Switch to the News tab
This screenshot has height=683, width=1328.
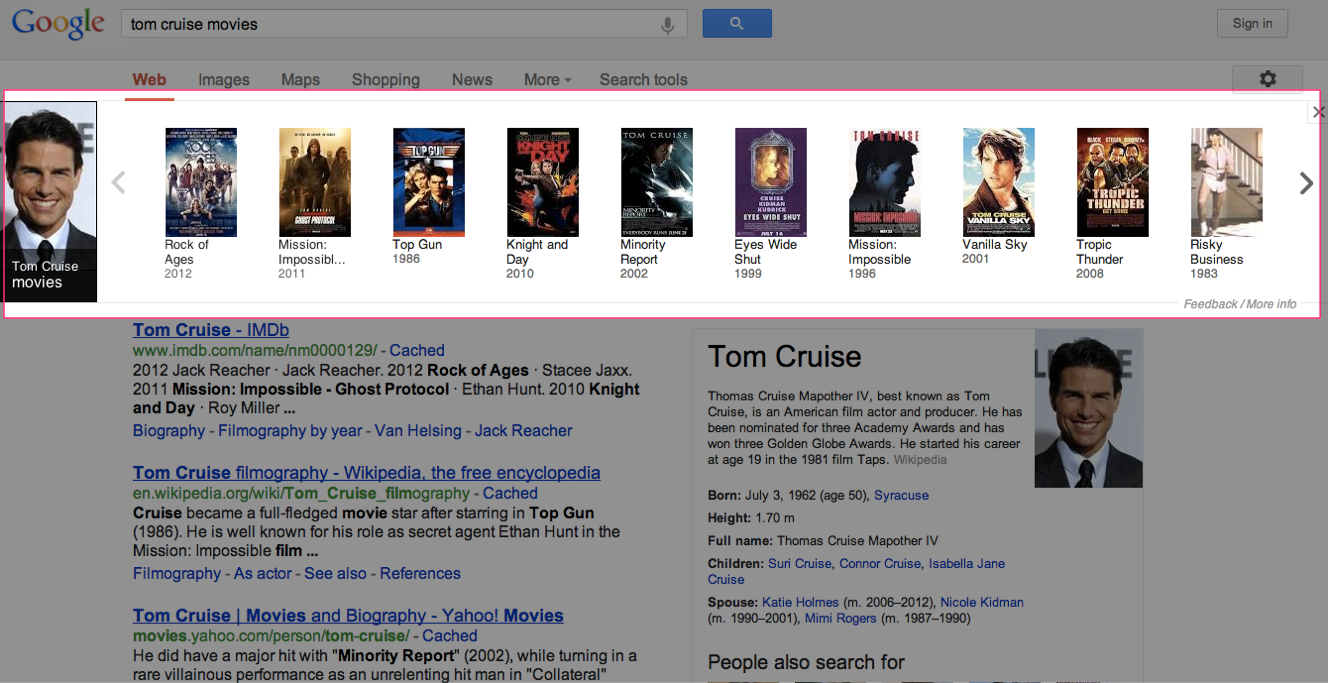pyautogui.click(x=472, y=80)
